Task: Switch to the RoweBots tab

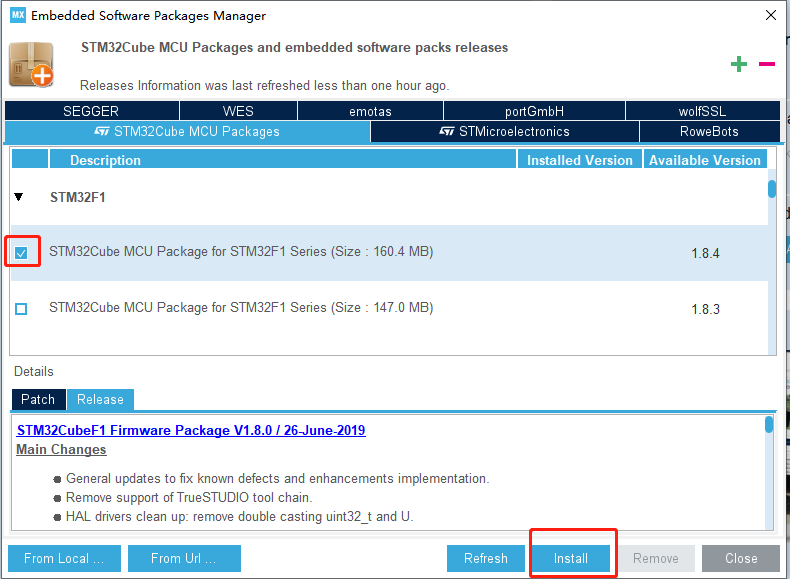Action: [709, 132]
